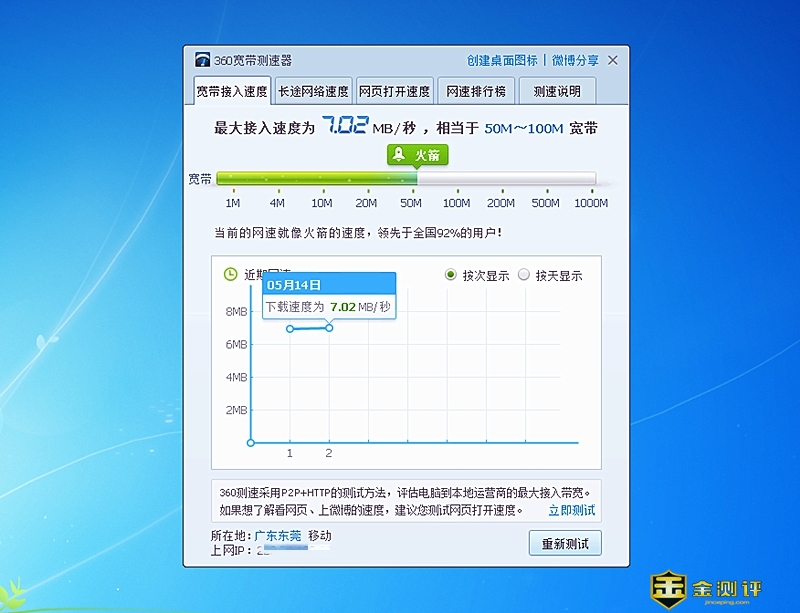Switch to the 网速排行榜 tab

tap(476, 91)
